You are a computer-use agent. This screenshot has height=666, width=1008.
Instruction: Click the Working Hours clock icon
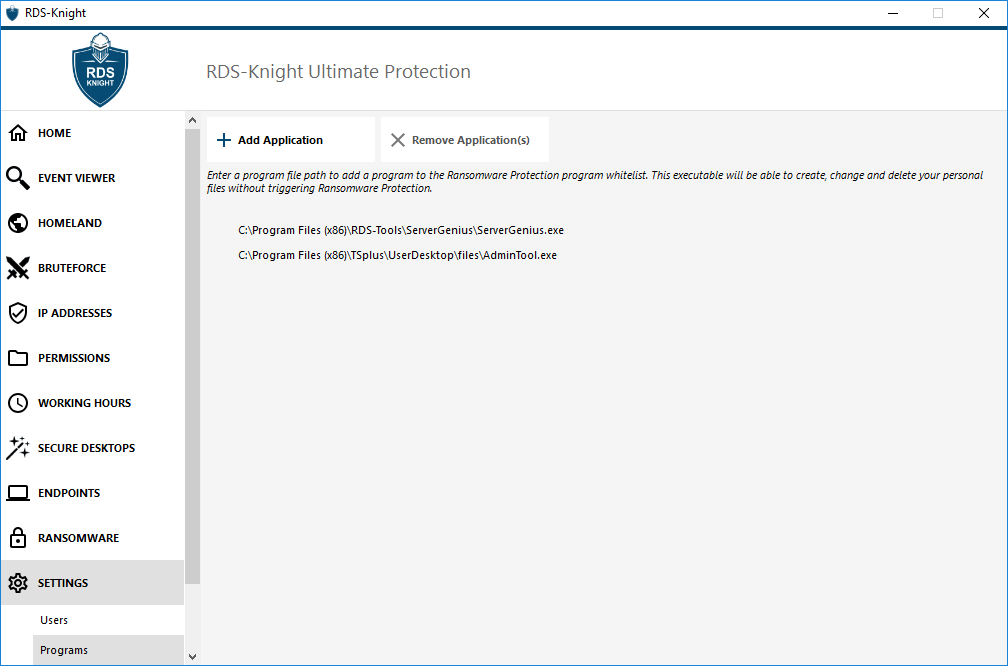click(18, 403)
